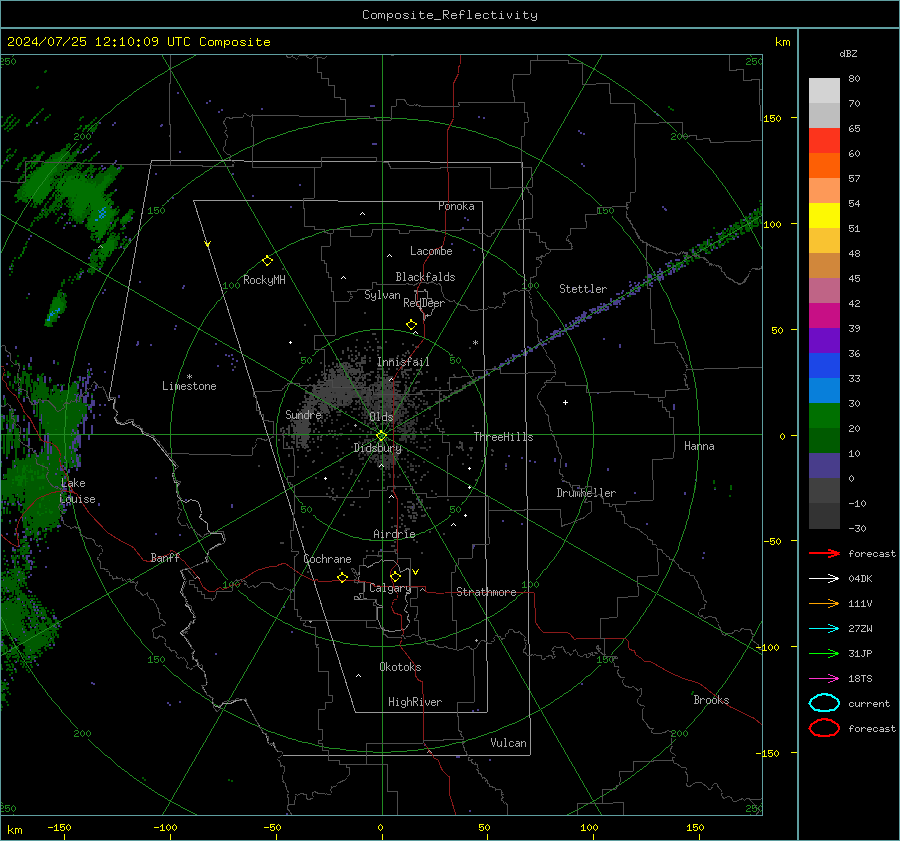Click the RedDeer city label
Image resolution: width=900 pixels, height=841 pixels.
pyautogui.click(x=424, y=303)
